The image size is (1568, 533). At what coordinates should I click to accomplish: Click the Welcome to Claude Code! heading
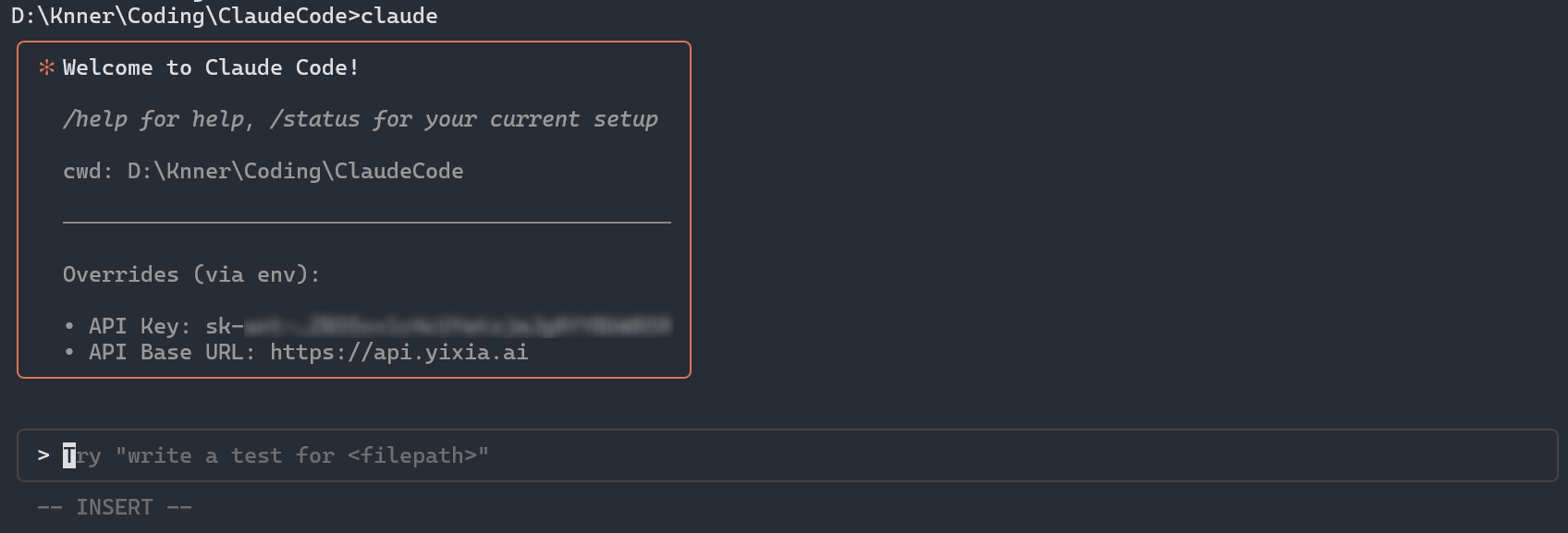(211, 68)
